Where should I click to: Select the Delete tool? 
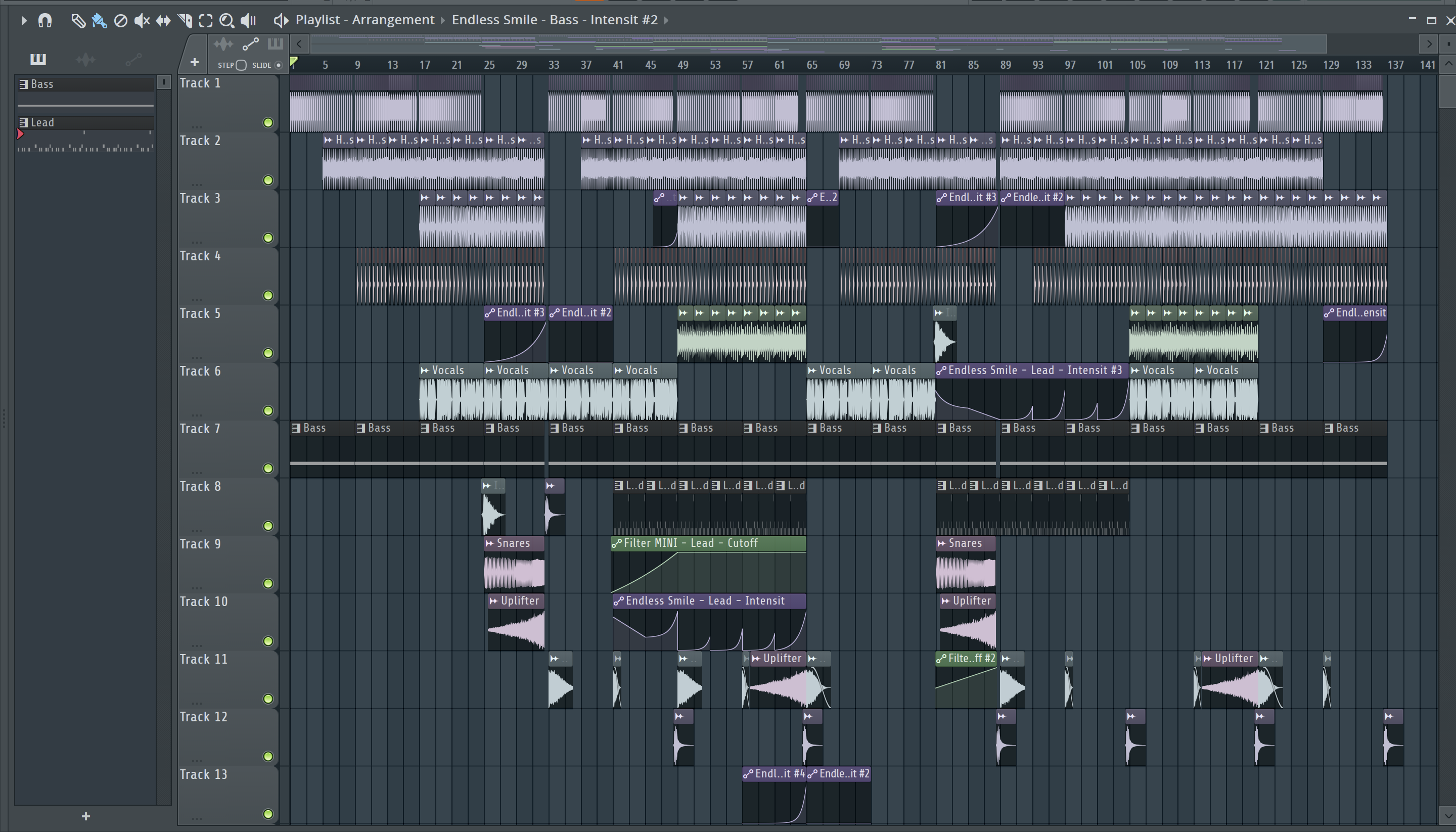[120, 21]
